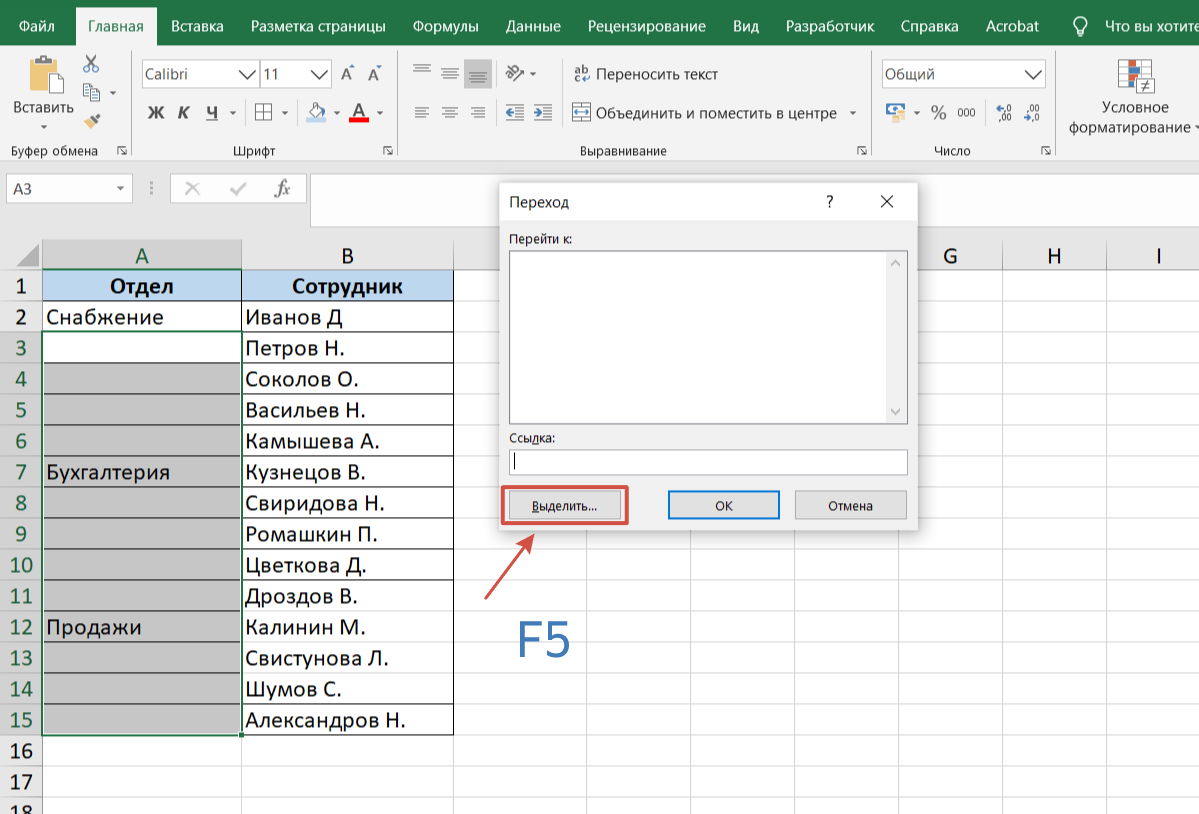The image size is (1199, 814).
Task: Click the Borders icon
Action: 263,112
